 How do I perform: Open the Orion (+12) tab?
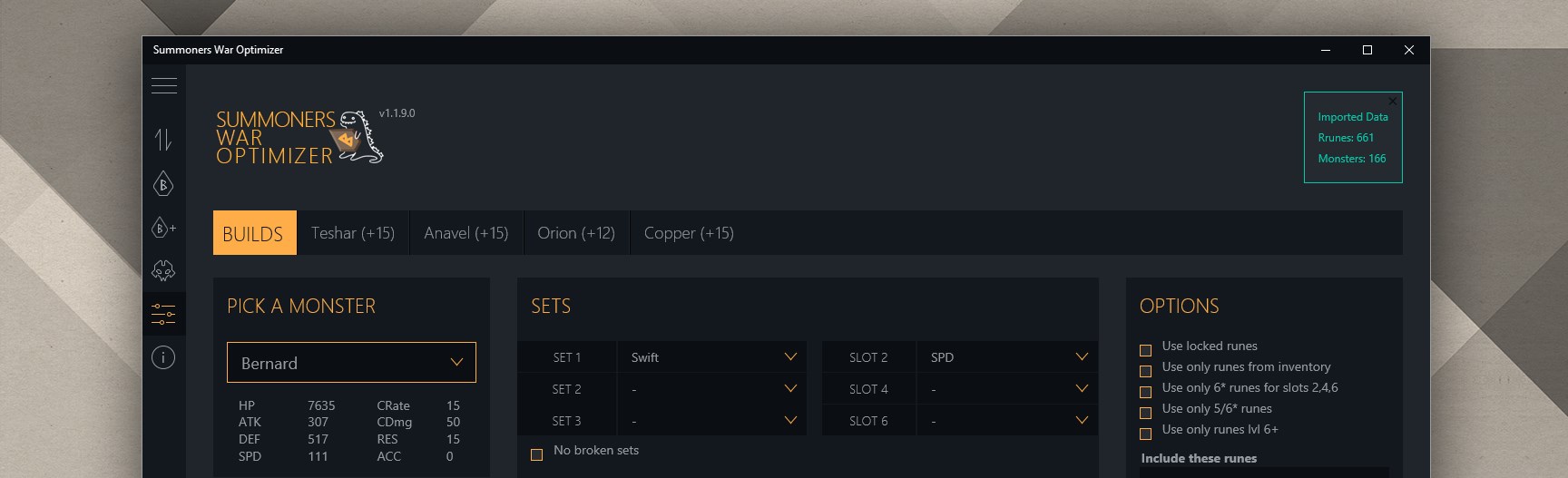point(576,233)
